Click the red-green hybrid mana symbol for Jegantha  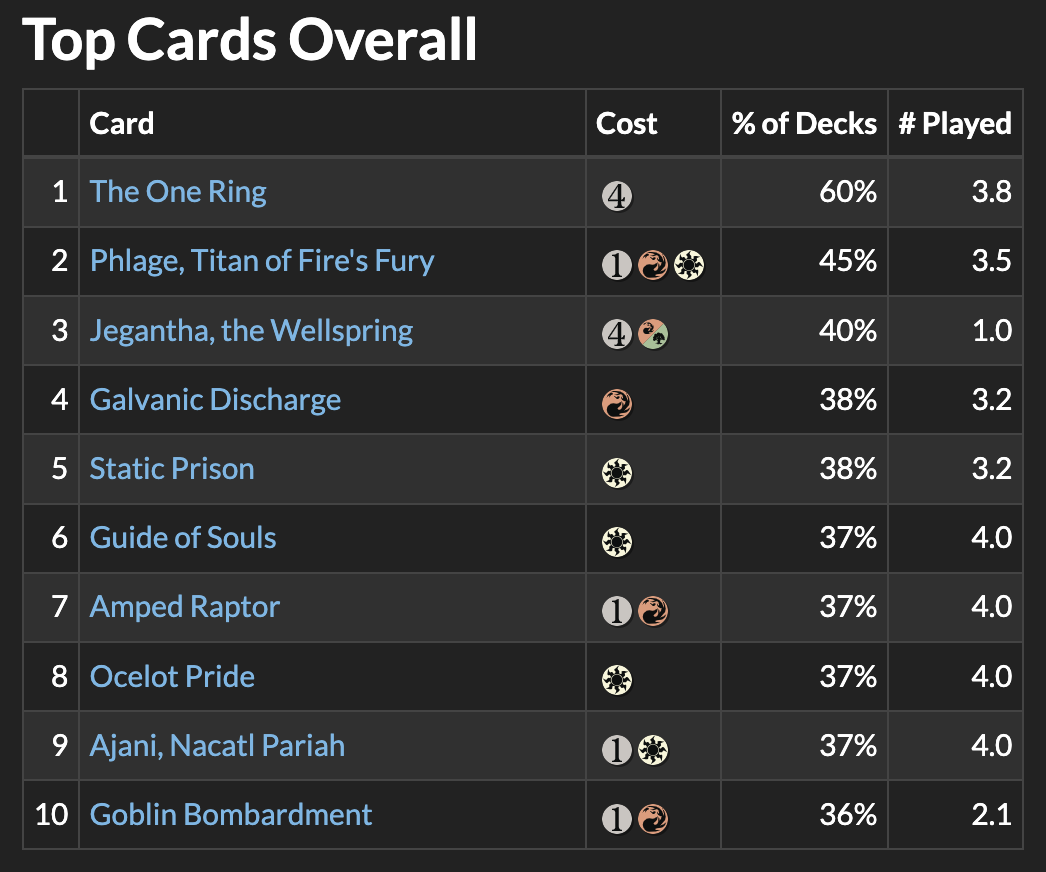653,334
